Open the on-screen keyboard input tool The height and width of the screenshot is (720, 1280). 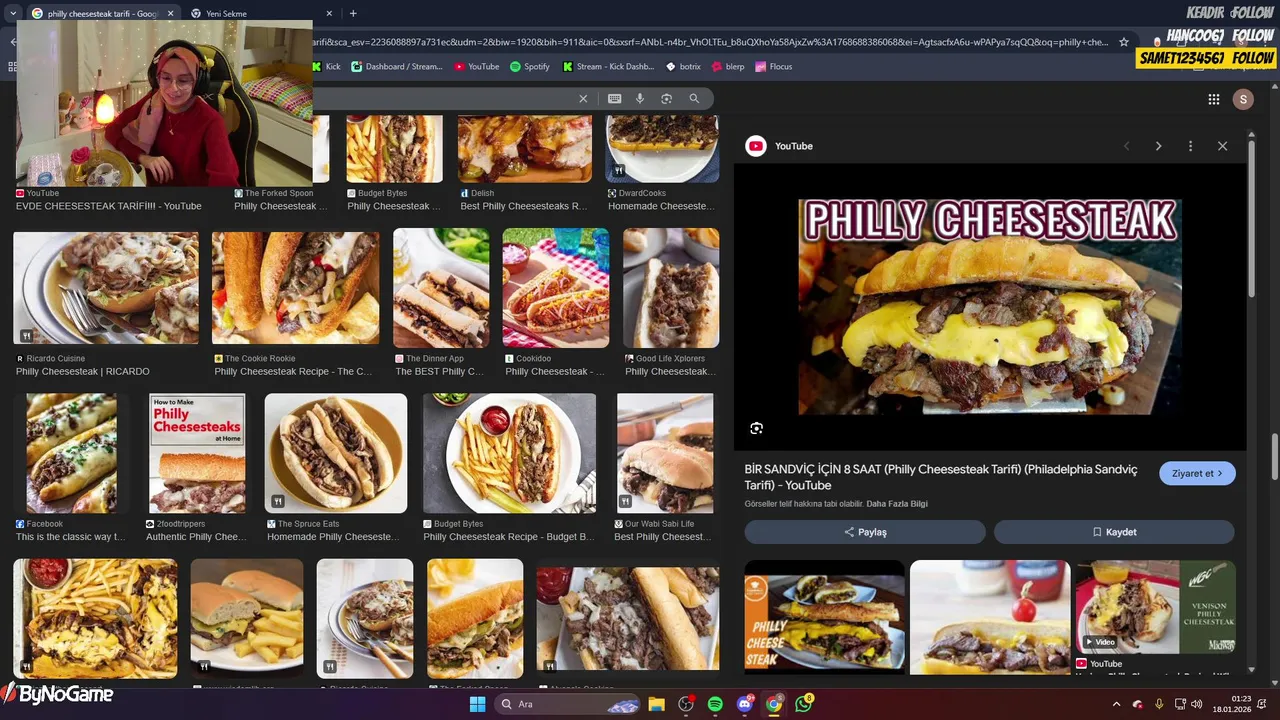pyautogui.click(x=614, y=98)
